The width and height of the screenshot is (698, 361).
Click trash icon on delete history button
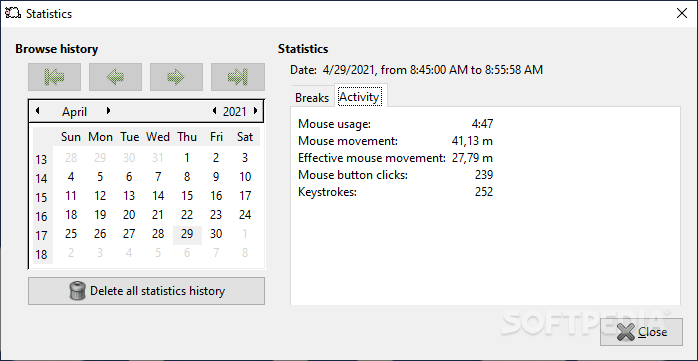coord(77,291)
